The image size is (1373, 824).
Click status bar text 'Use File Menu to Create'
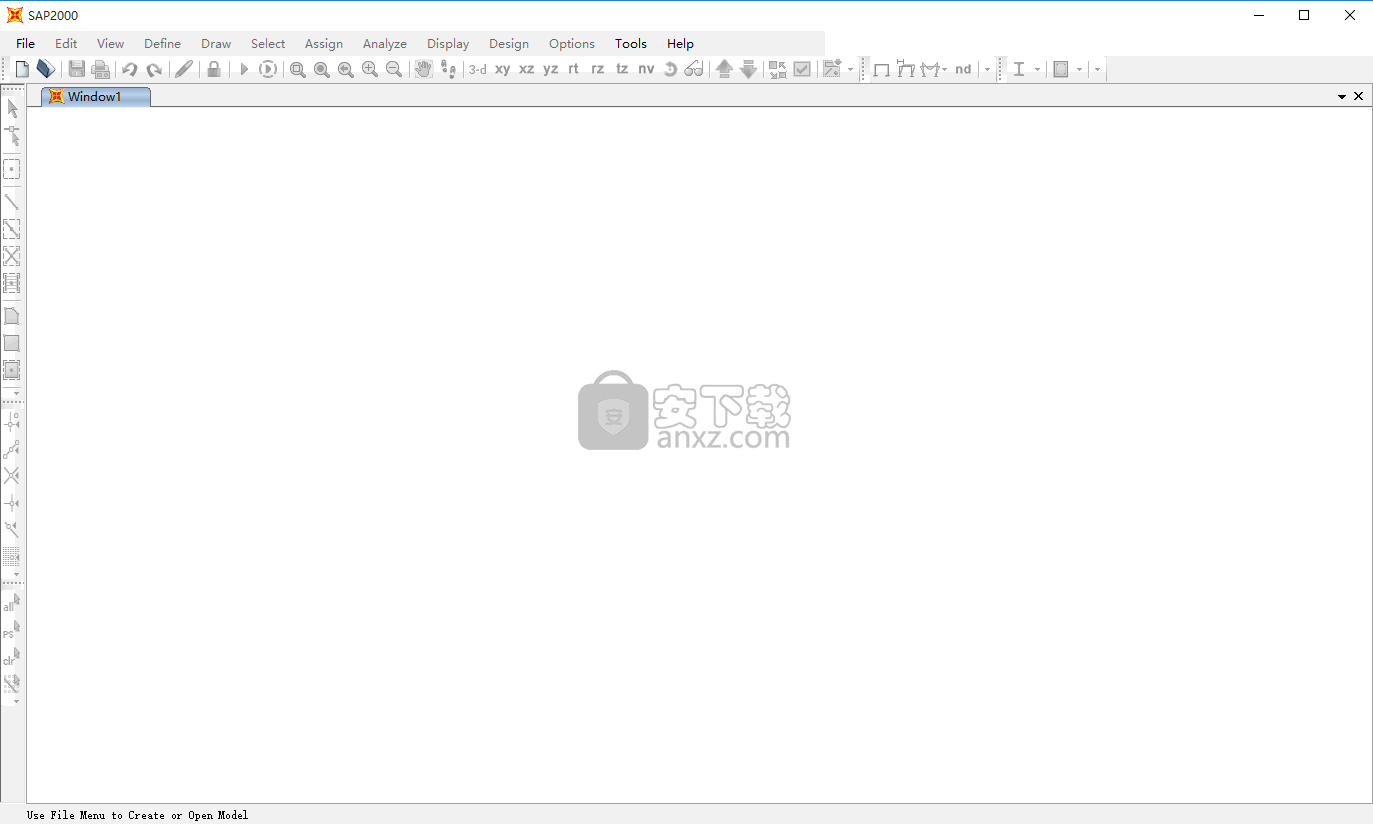(97, 815)
